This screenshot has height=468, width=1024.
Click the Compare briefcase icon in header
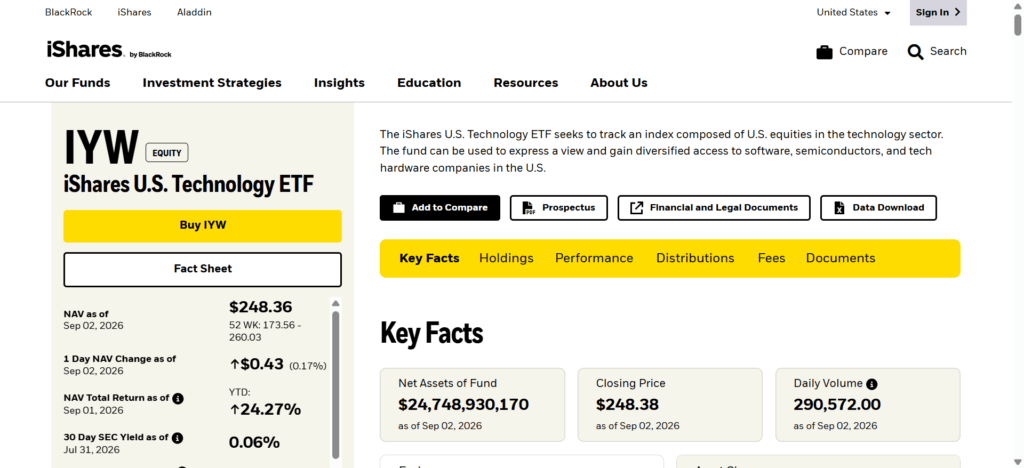(x=824, y=52)
